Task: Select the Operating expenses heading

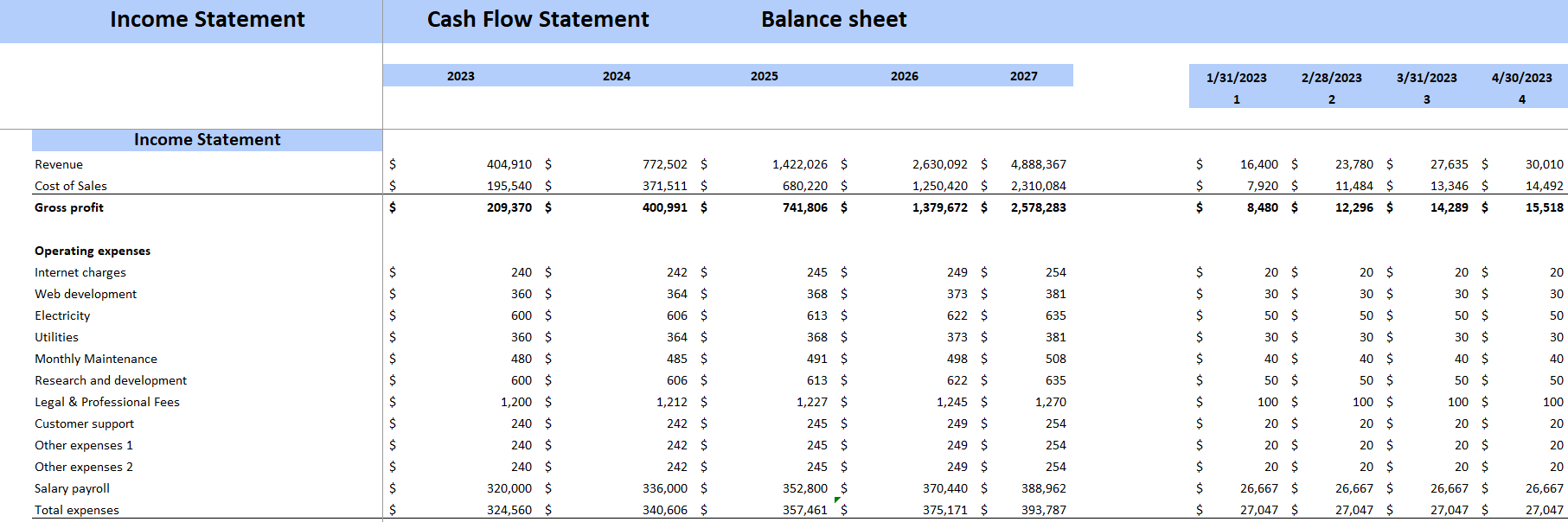Action: click(93, 251)
